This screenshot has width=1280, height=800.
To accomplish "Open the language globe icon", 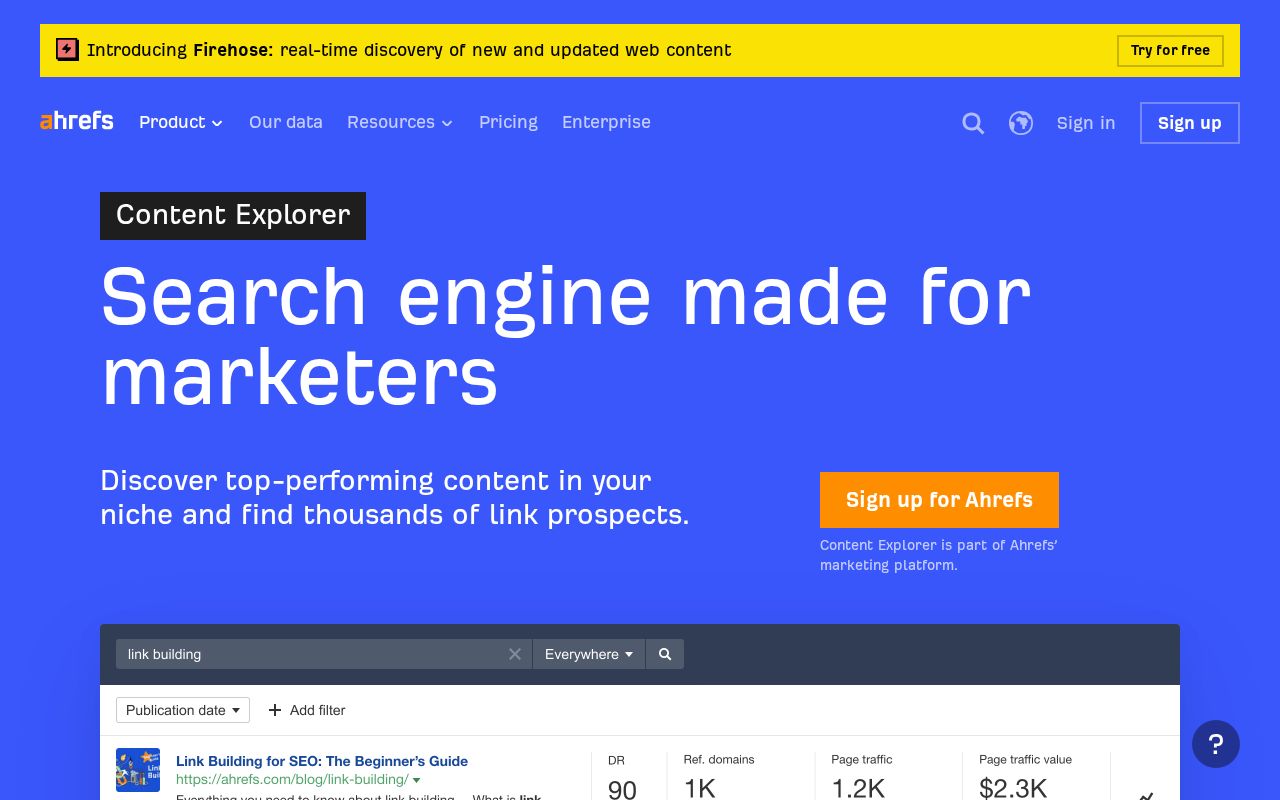I will point(1021,123).
